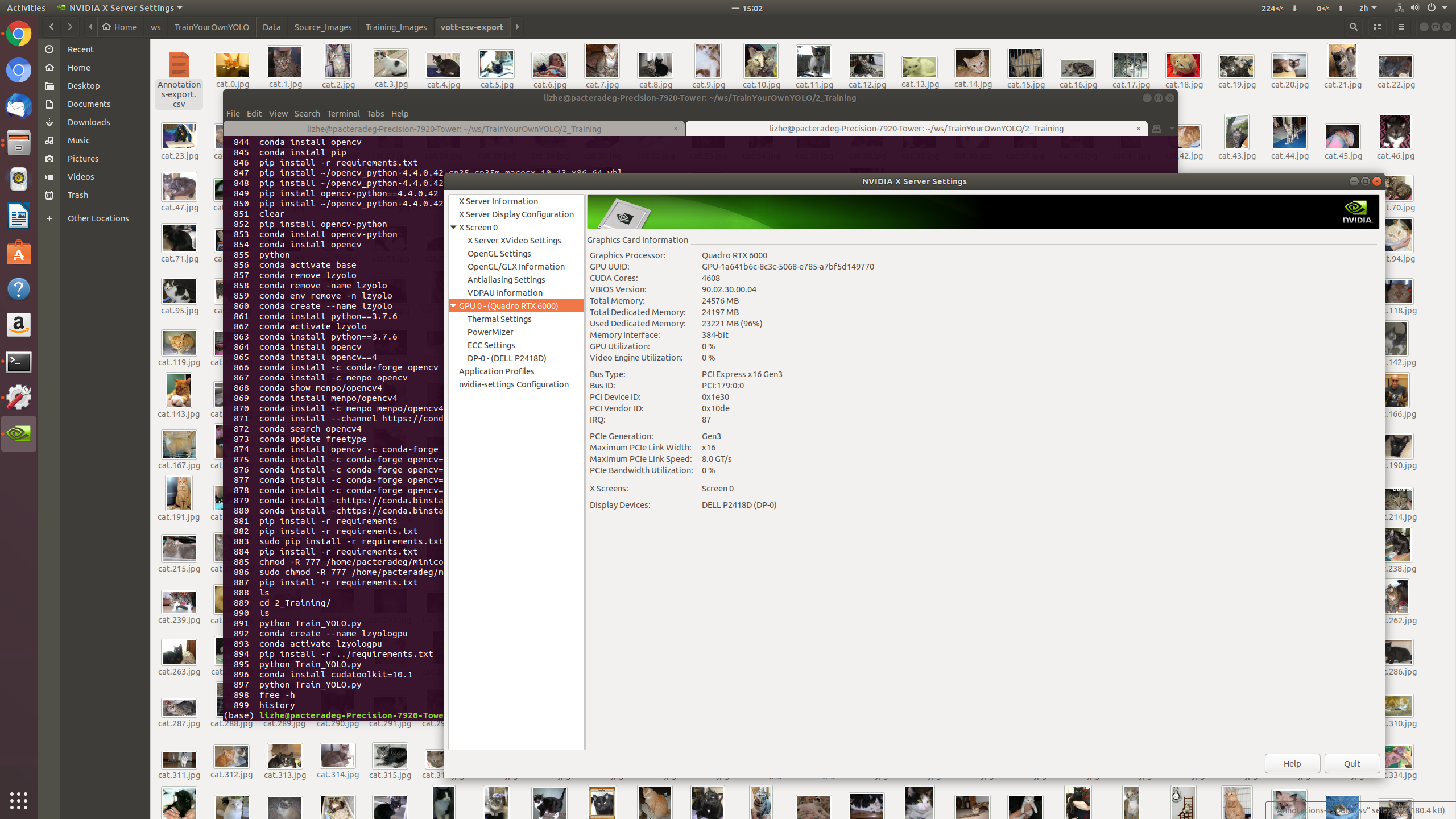This screenshot has width=1456, height=819.
Task: Open NVIDIA X Server Settings app menu
Action: click(120, 8)
